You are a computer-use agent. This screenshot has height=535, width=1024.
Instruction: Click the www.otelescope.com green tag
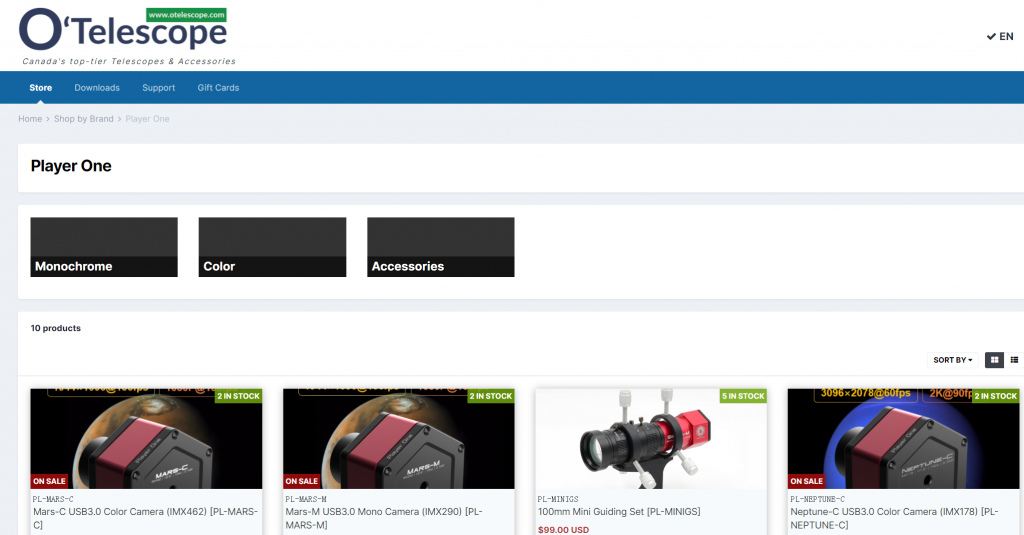(186, 14)
